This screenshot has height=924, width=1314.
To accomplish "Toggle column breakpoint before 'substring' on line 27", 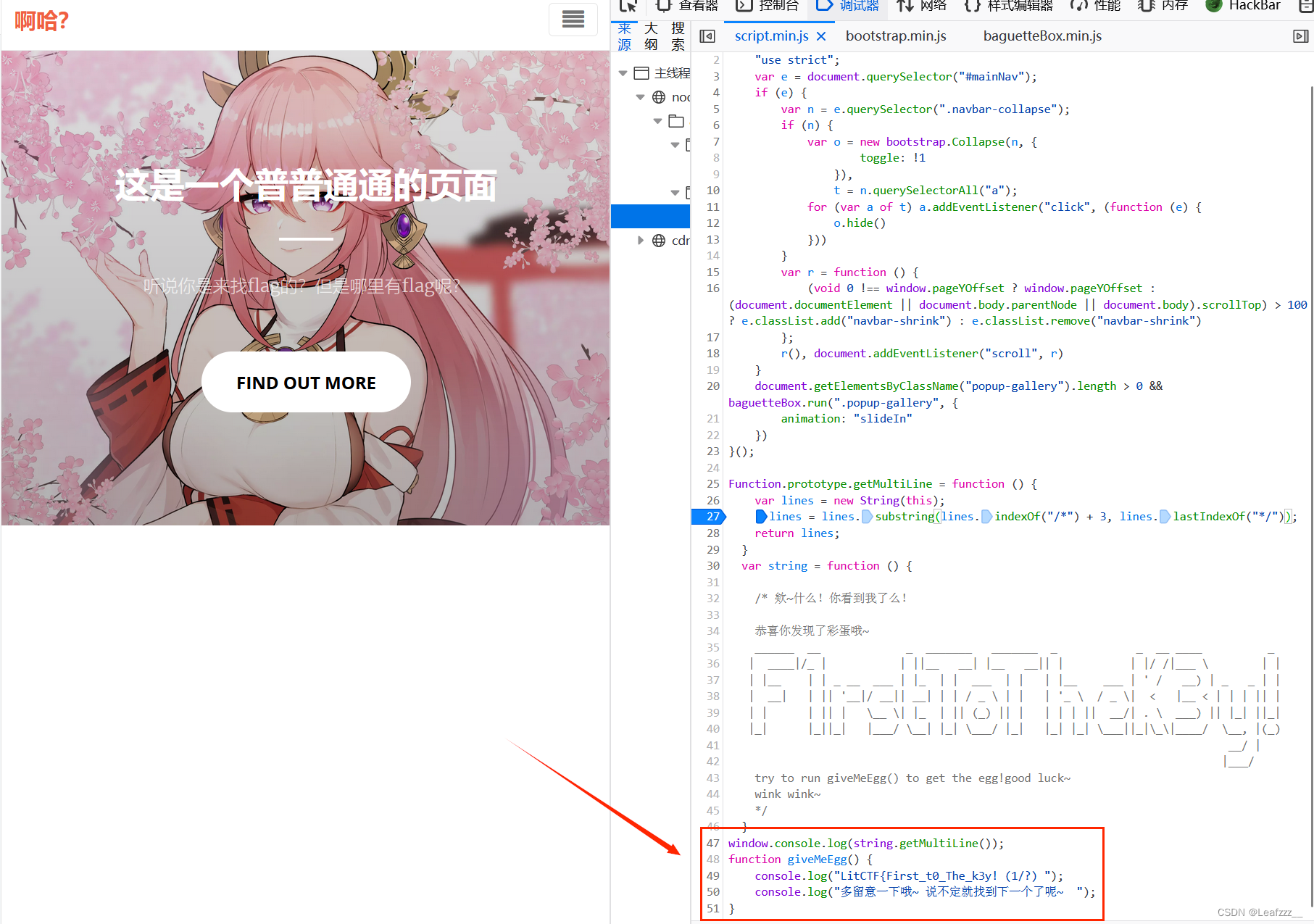I will tap(867, 517).
